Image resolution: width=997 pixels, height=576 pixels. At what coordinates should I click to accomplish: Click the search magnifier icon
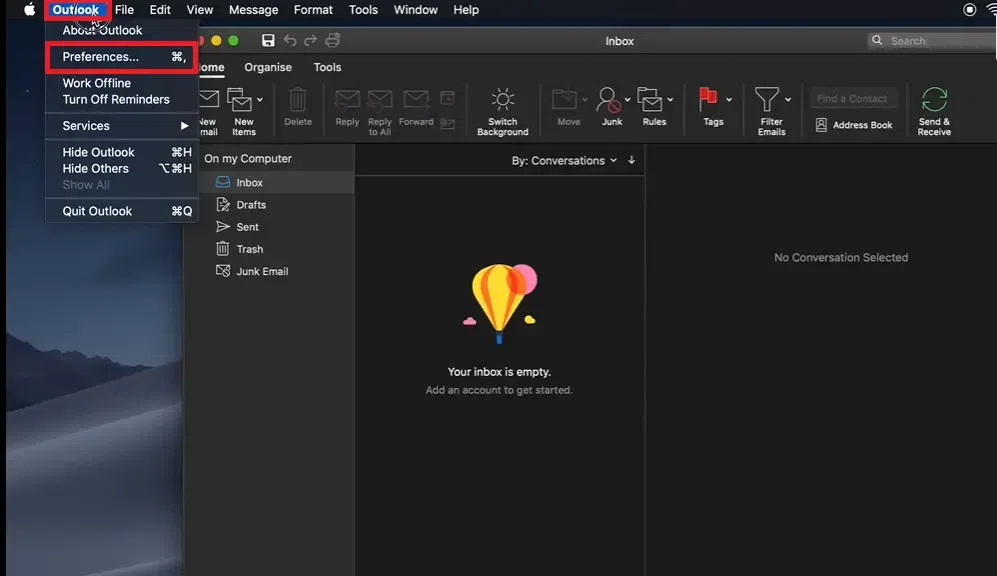[877, 41]
